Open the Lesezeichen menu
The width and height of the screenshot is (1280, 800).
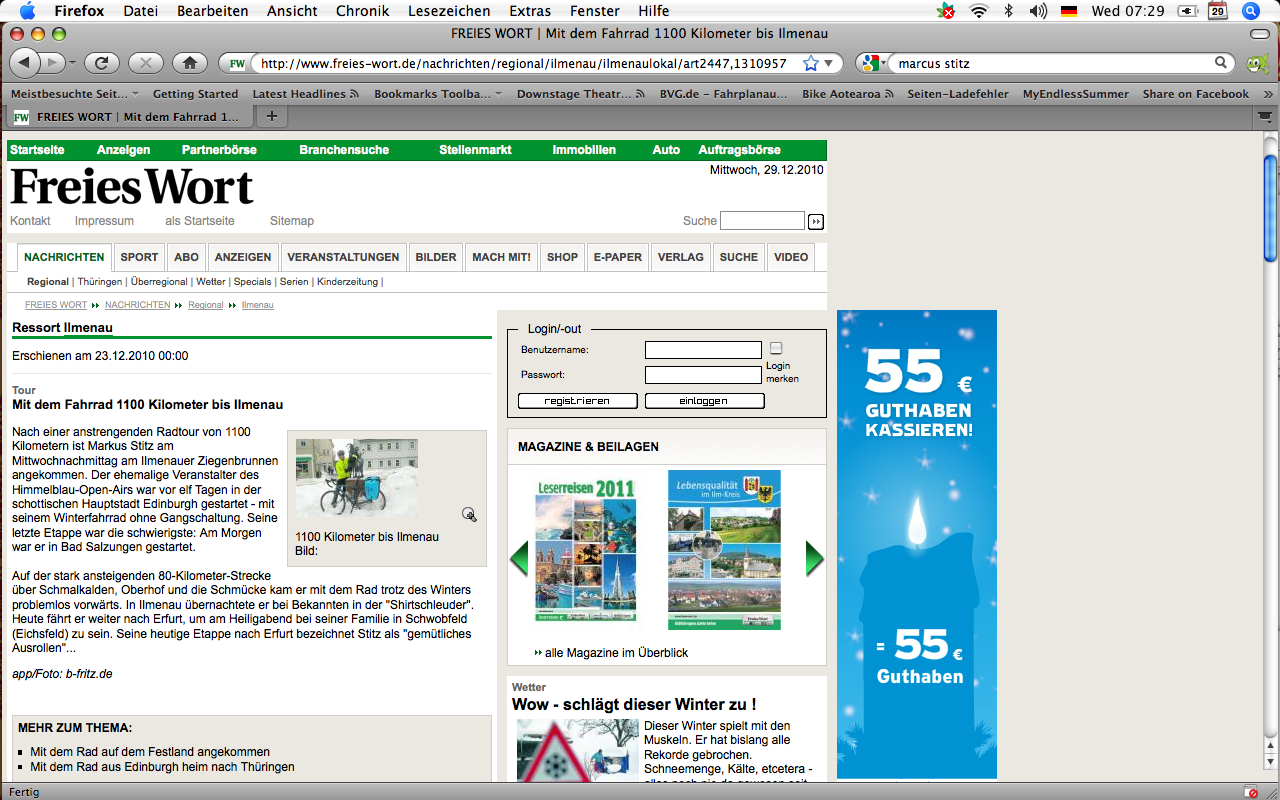449,11
